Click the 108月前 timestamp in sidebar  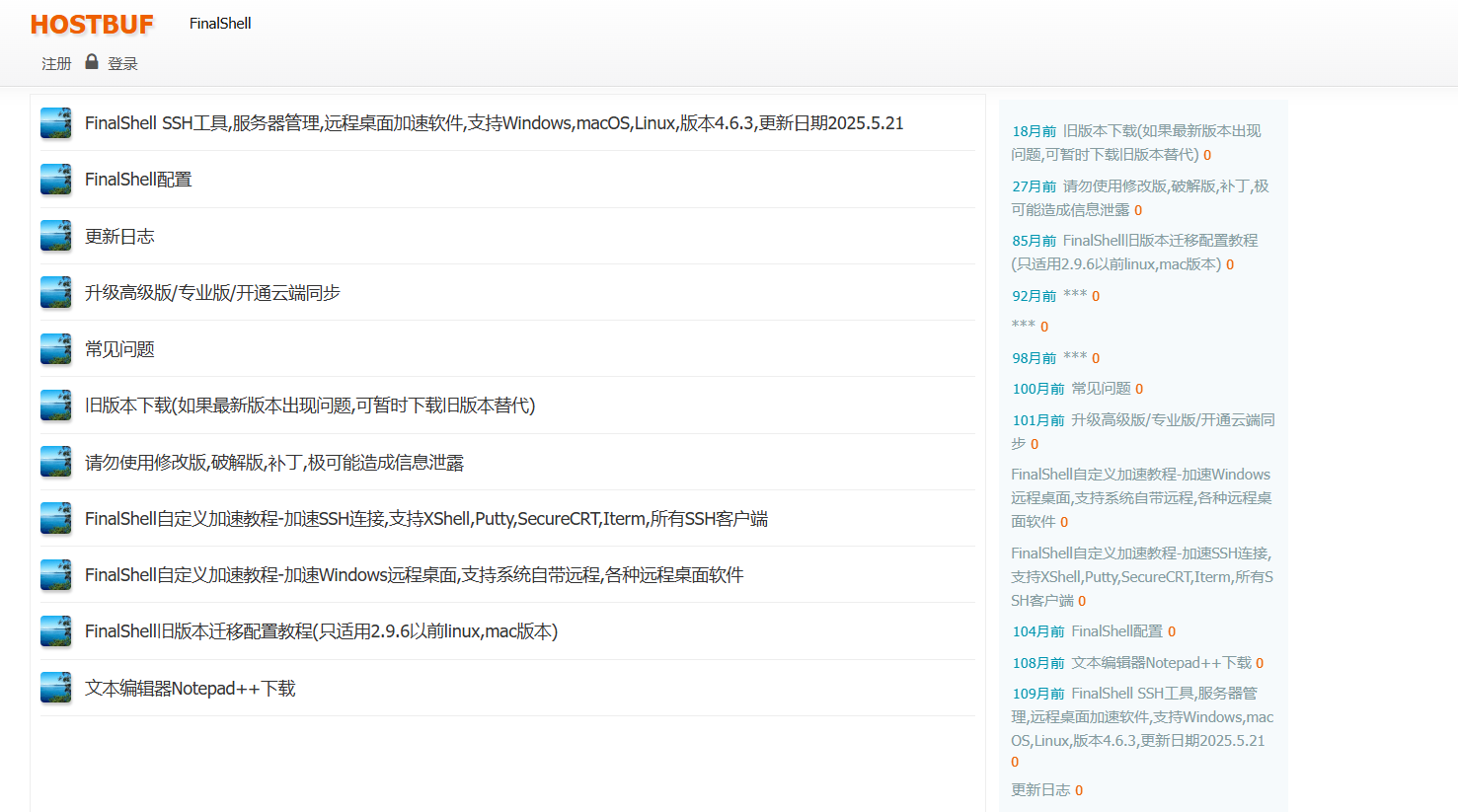[x=1038, y=663]
